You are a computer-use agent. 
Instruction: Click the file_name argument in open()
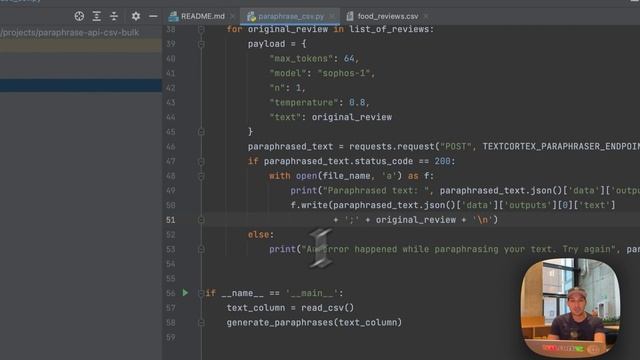(346, 176)
